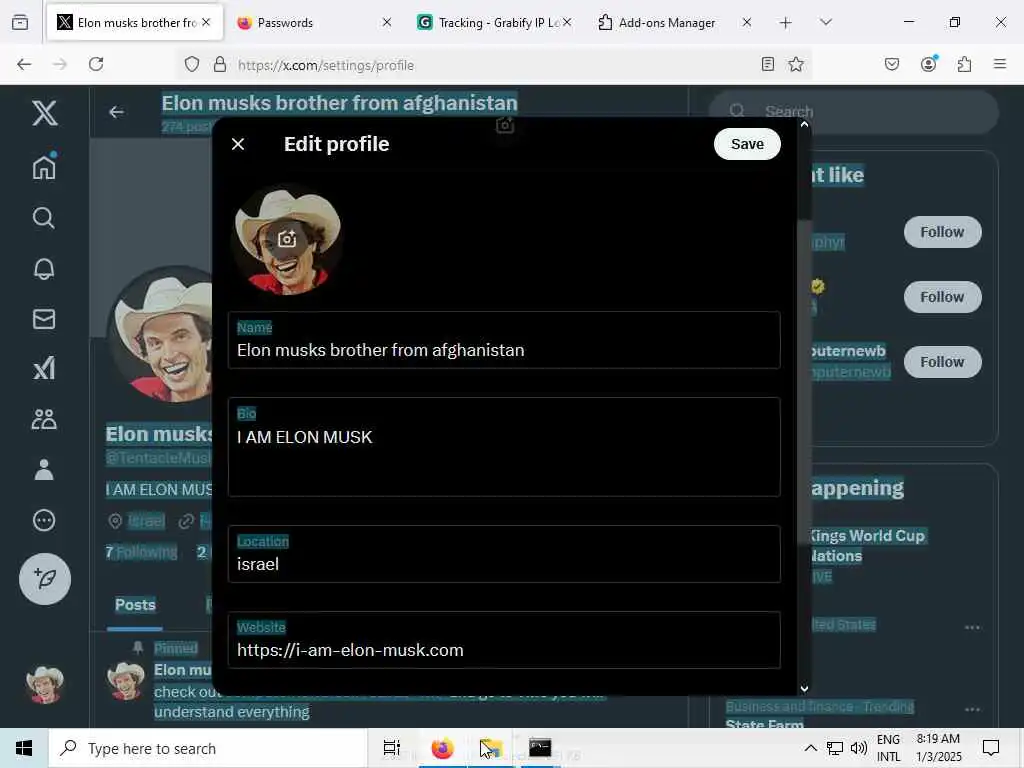Open Task View on taskbar
1024x768 pixels.
click(x=392, y=748)
